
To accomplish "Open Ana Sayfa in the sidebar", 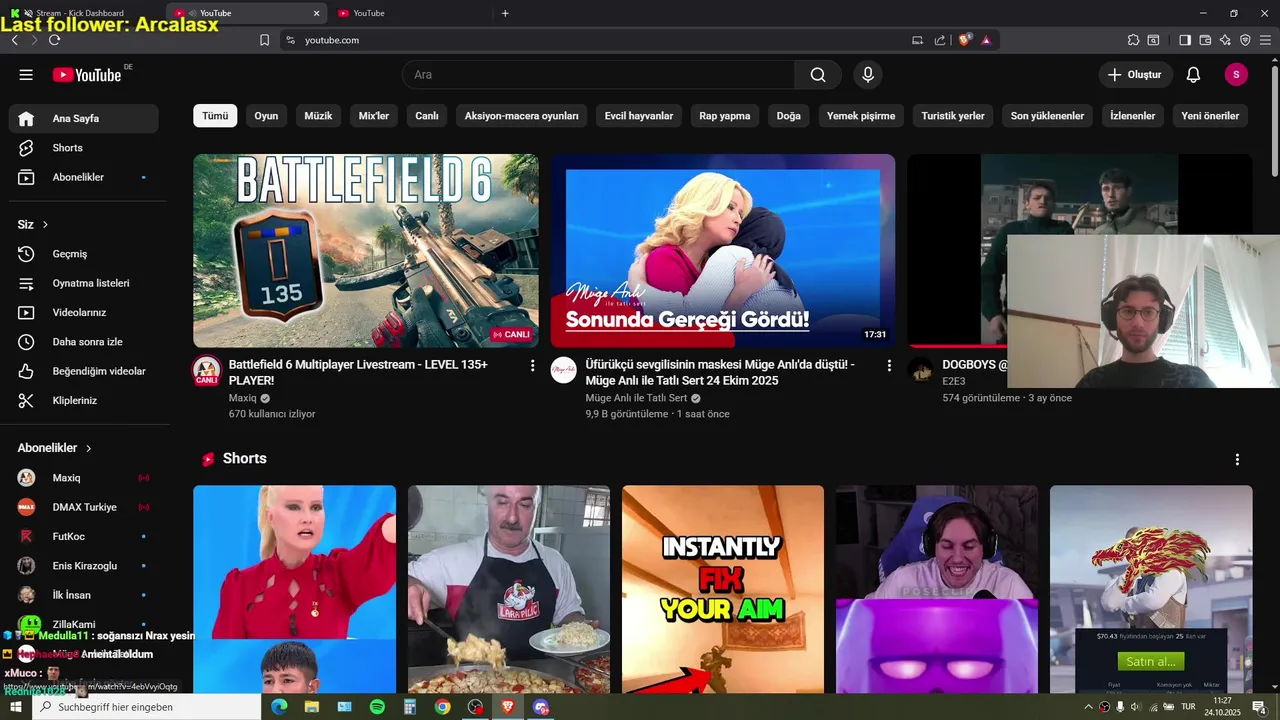I will coord(84,118).
